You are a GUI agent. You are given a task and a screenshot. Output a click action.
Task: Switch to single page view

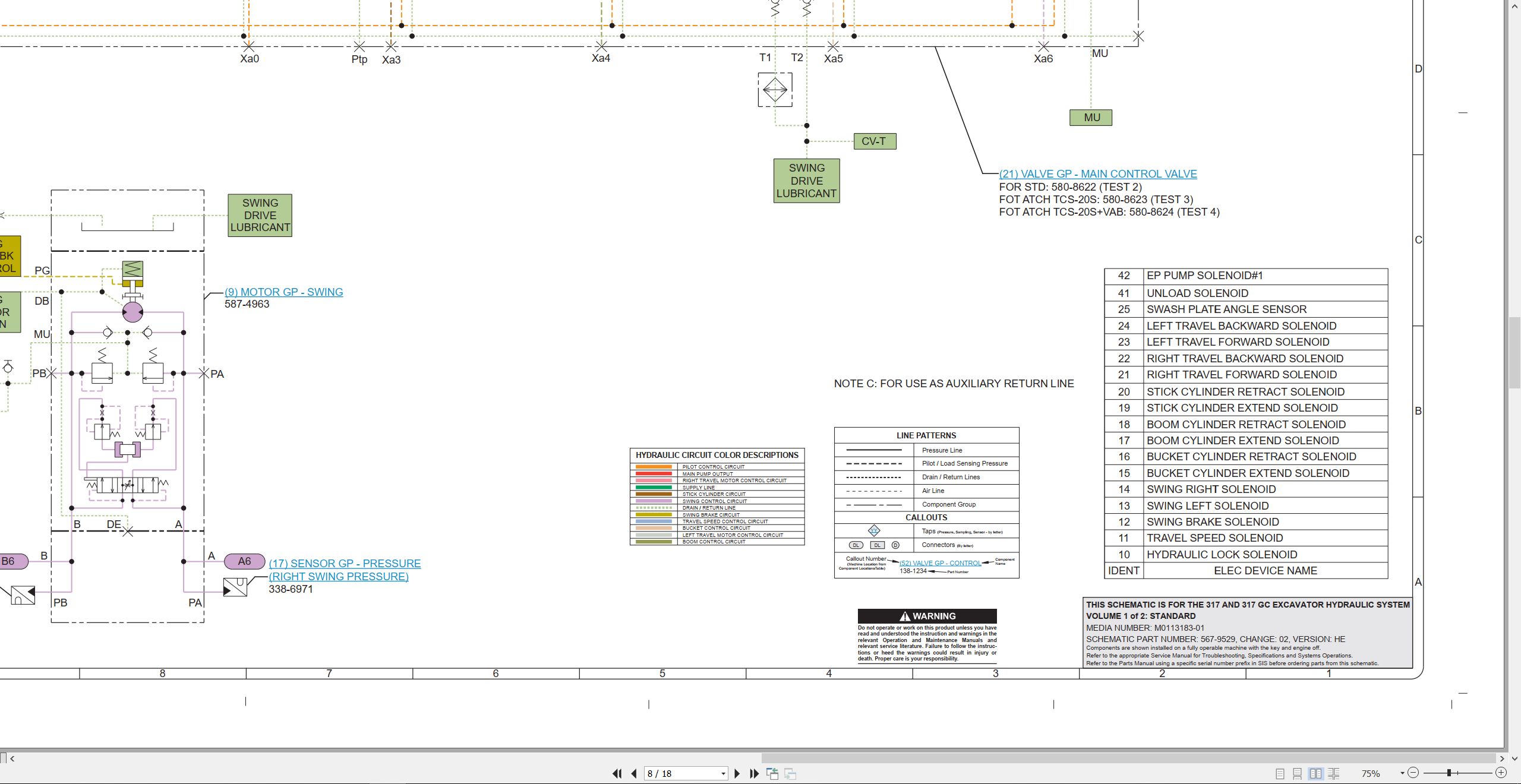tap(1280, 773)
